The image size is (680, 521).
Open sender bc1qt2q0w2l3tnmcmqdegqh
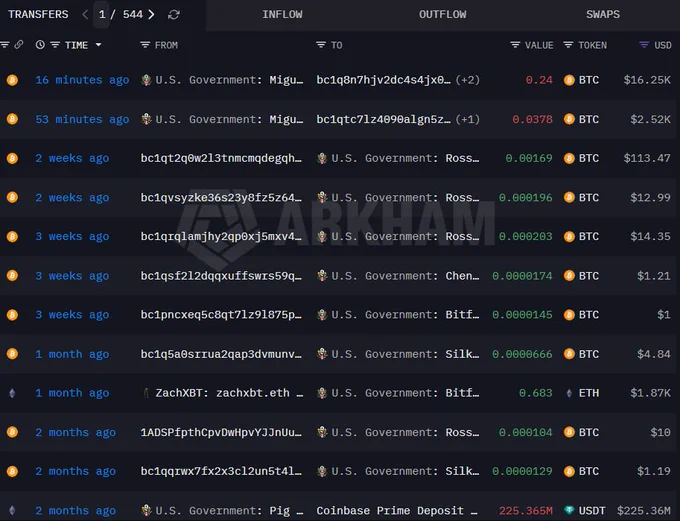tap(221, 158)
